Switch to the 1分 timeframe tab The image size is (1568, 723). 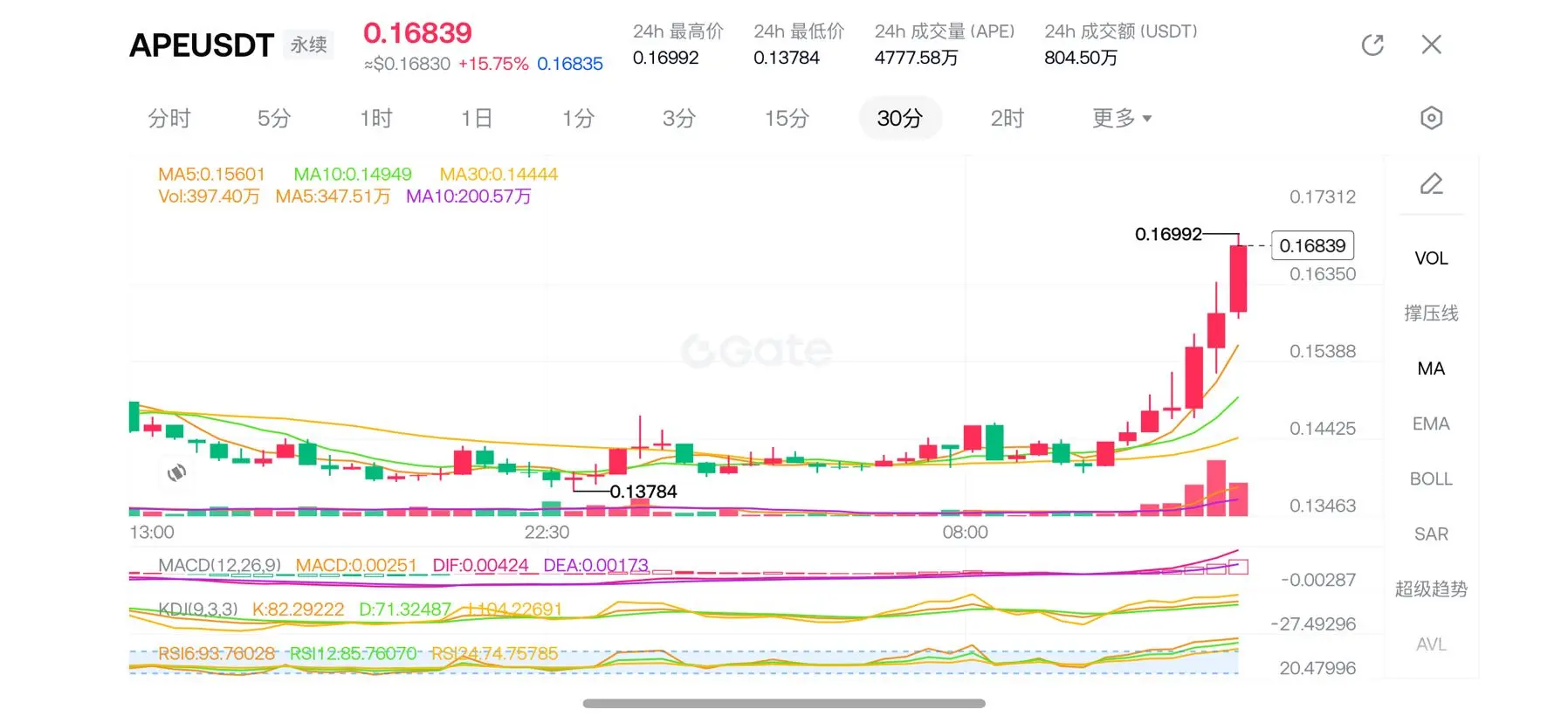[578, 118]
